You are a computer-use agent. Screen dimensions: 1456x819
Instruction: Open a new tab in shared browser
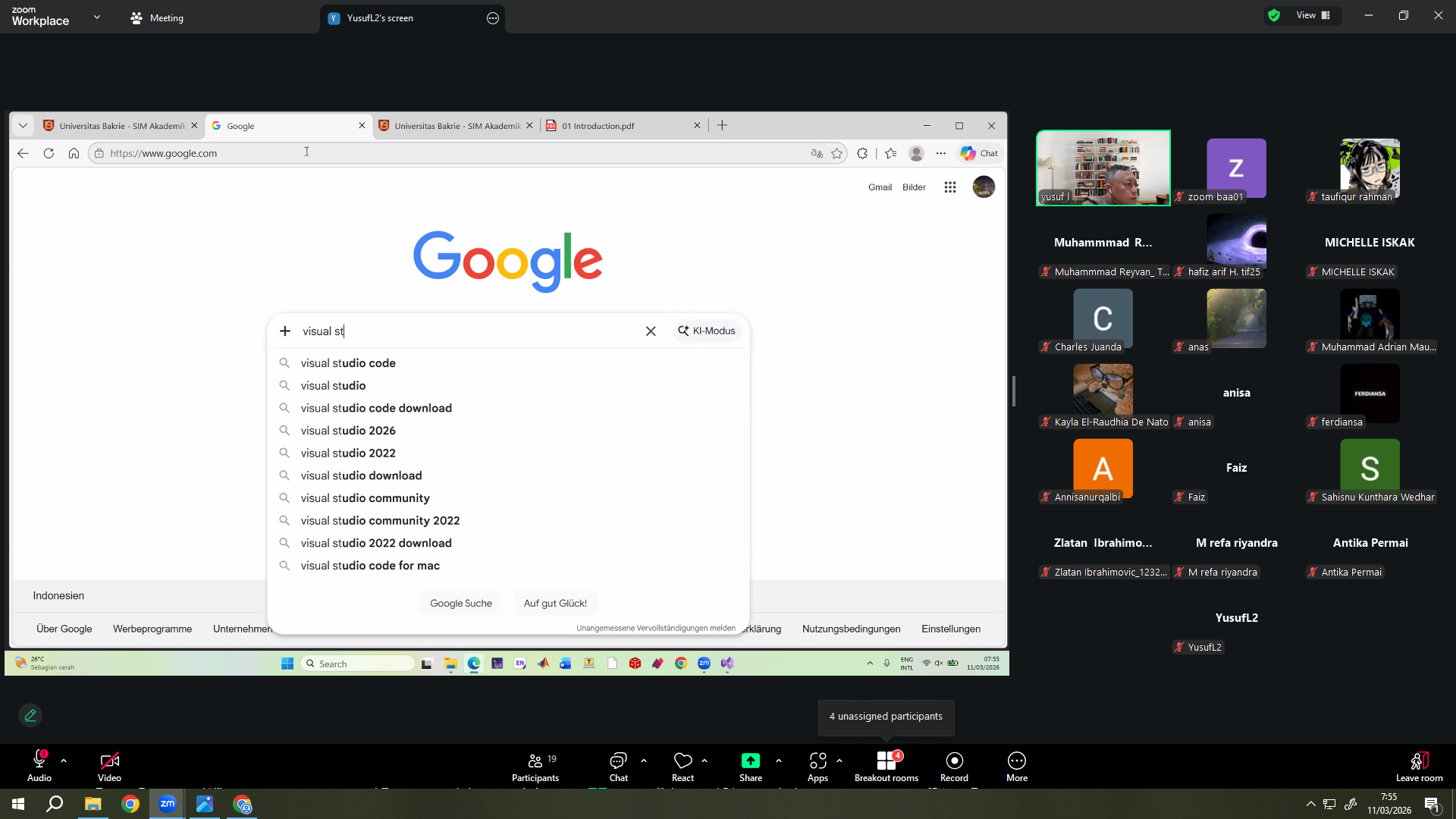tap(722, 126)
